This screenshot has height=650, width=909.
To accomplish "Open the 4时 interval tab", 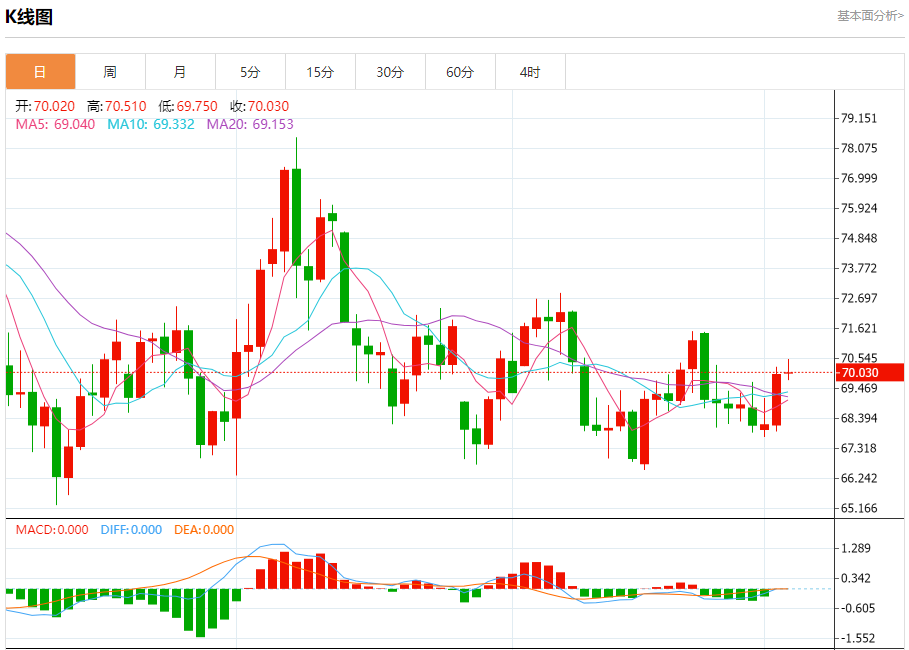I will pos(530,72).
